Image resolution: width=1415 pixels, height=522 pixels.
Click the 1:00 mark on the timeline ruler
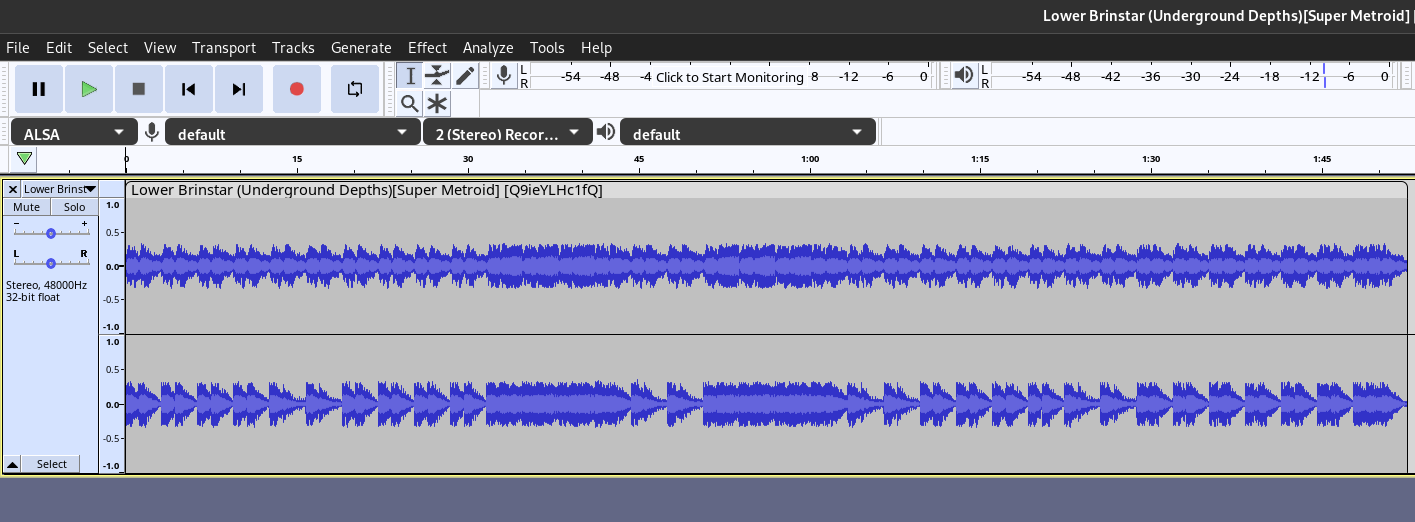(810, 160)
